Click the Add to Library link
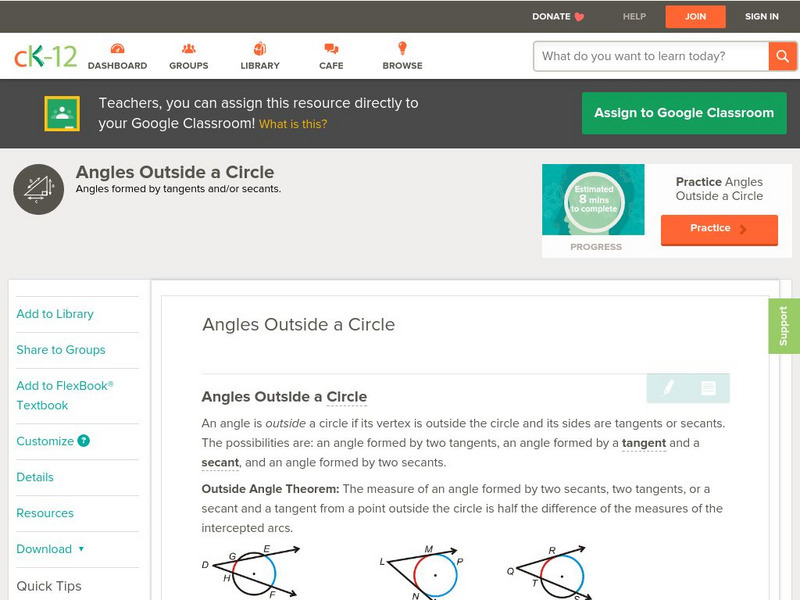Screen dimensions: 800x600 pos(55,314)
